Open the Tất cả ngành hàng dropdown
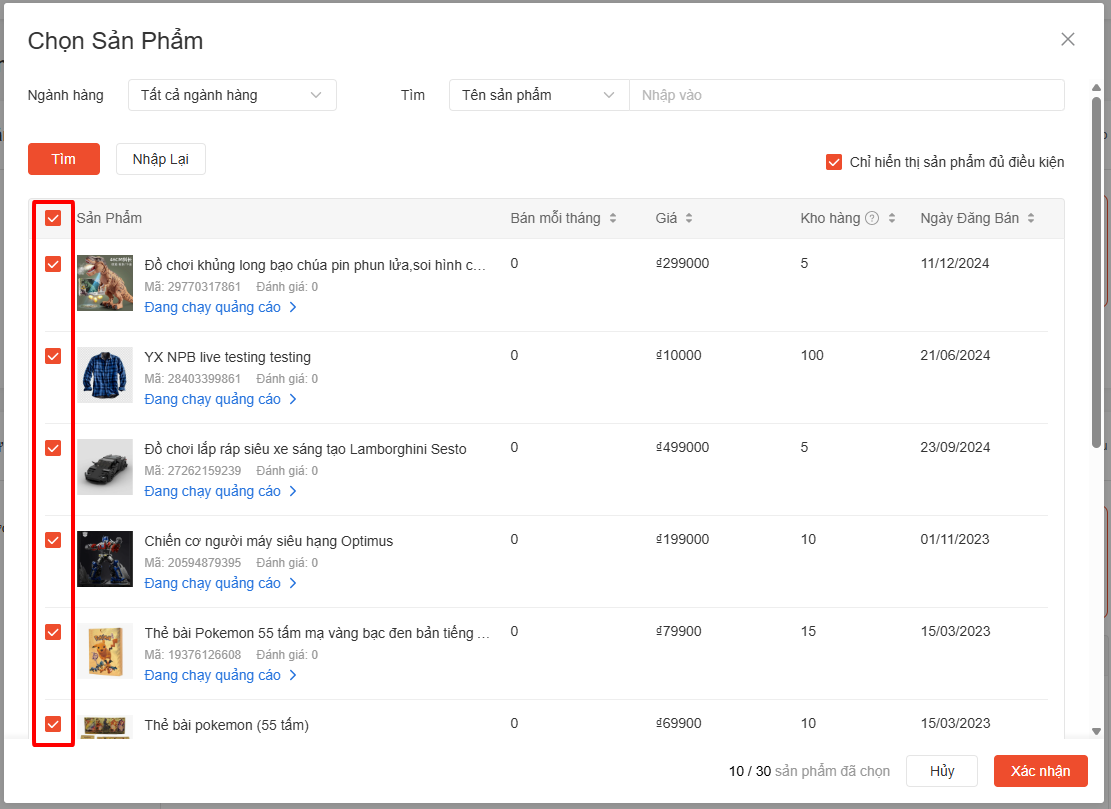Image resolution: width=1111 pixels, height=809 pixels. (232, 95)
